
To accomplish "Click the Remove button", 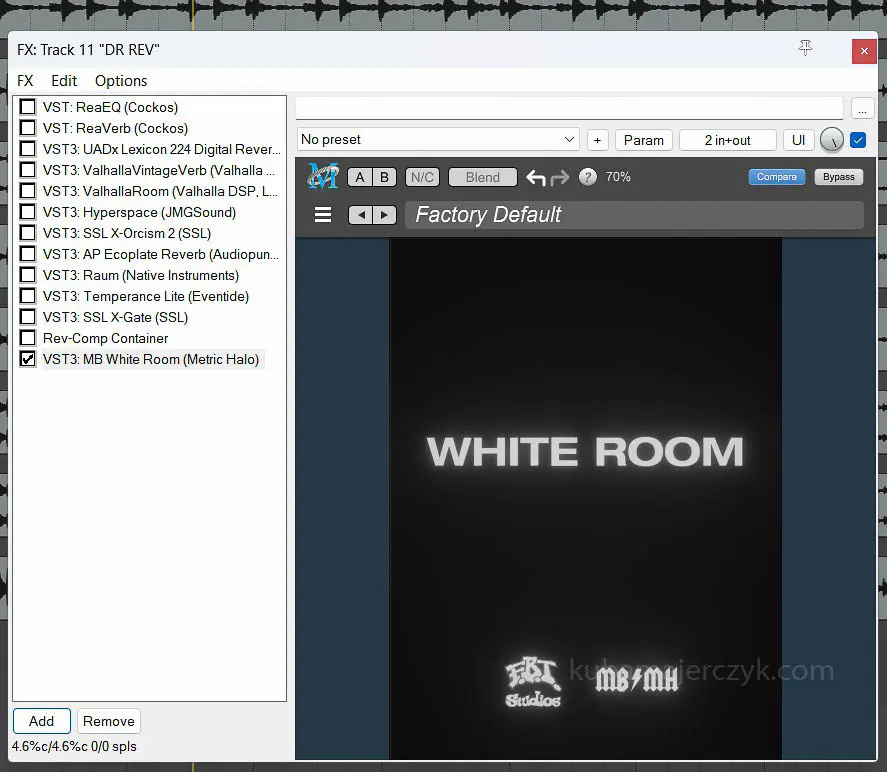I will pyautogui.click(x=109, y=721).
